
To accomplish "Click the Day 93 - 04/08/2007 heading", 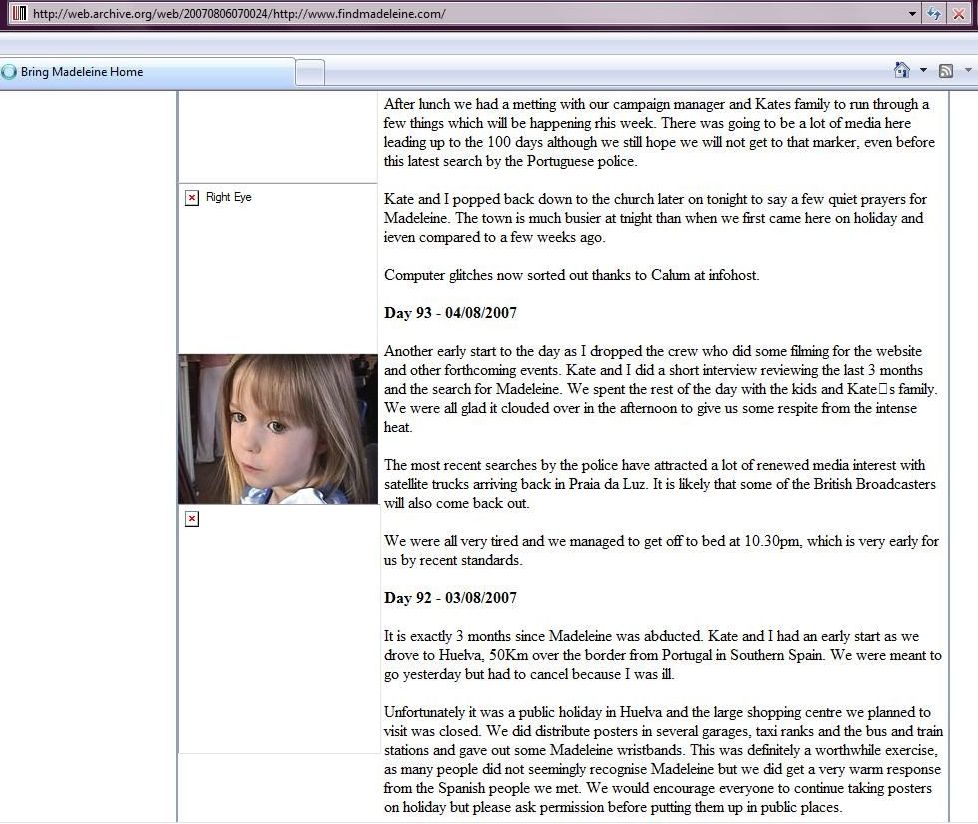I will (450, 313).
